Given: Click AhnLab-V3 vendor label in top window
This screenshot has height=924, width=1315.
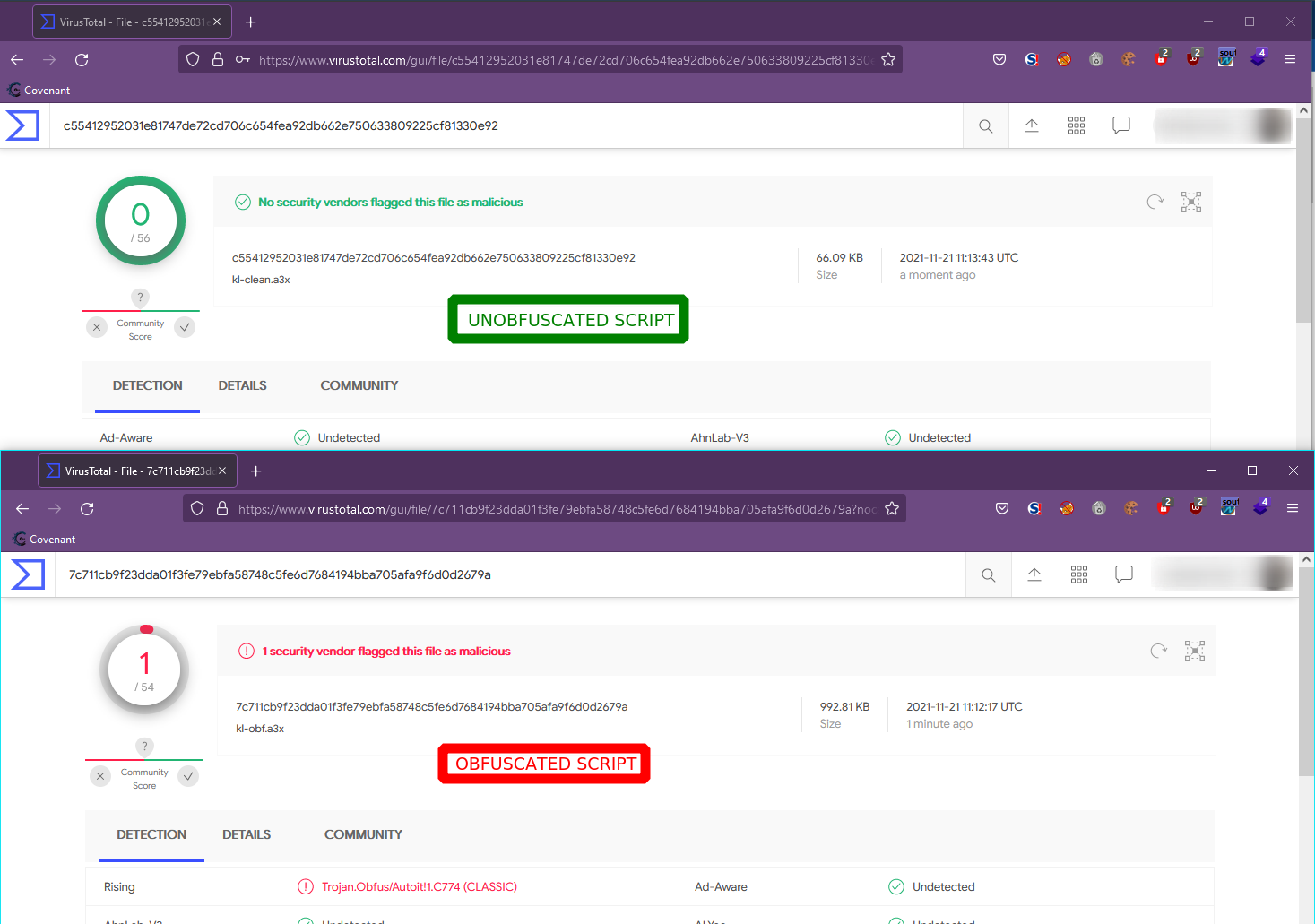Looking at the screenshot, I should tap(720, 437).
